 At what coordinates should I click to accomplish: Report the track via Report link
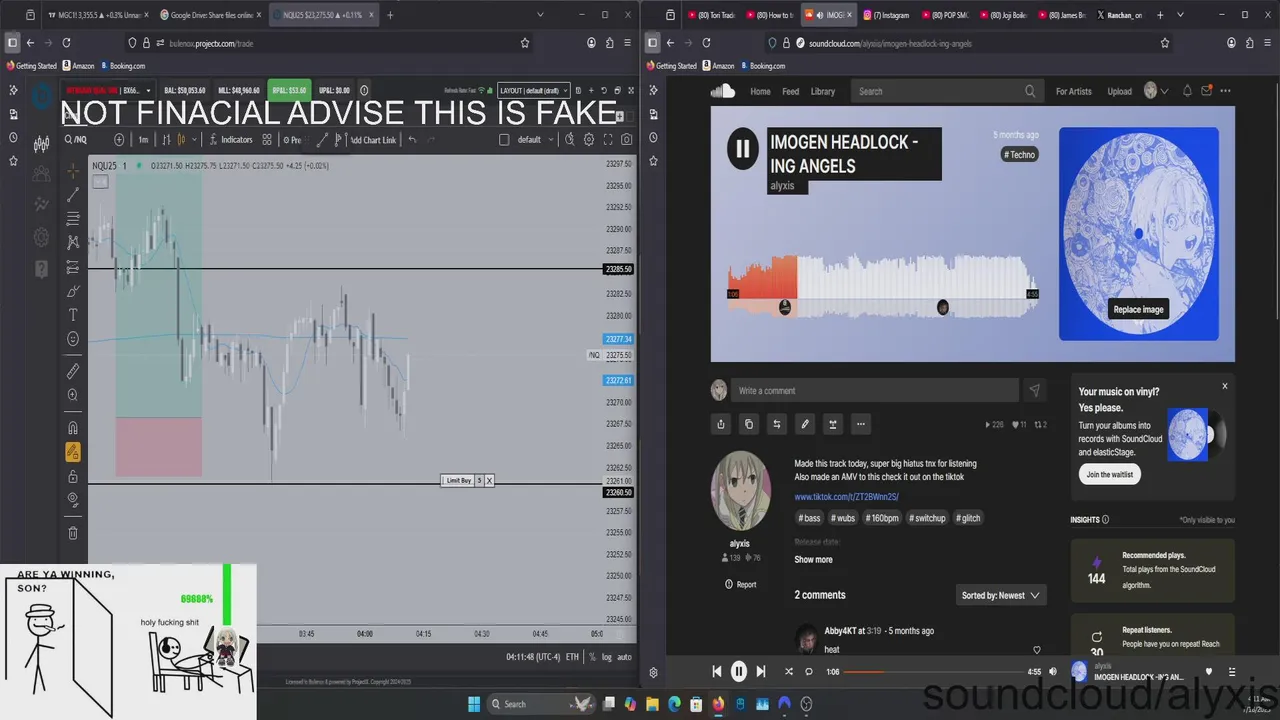[740, 584]
